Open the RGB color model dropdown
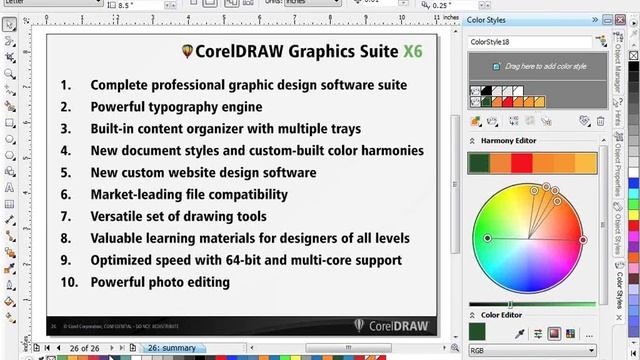The width and height of the screenshot is (640, 360). (x=532, y=351)
